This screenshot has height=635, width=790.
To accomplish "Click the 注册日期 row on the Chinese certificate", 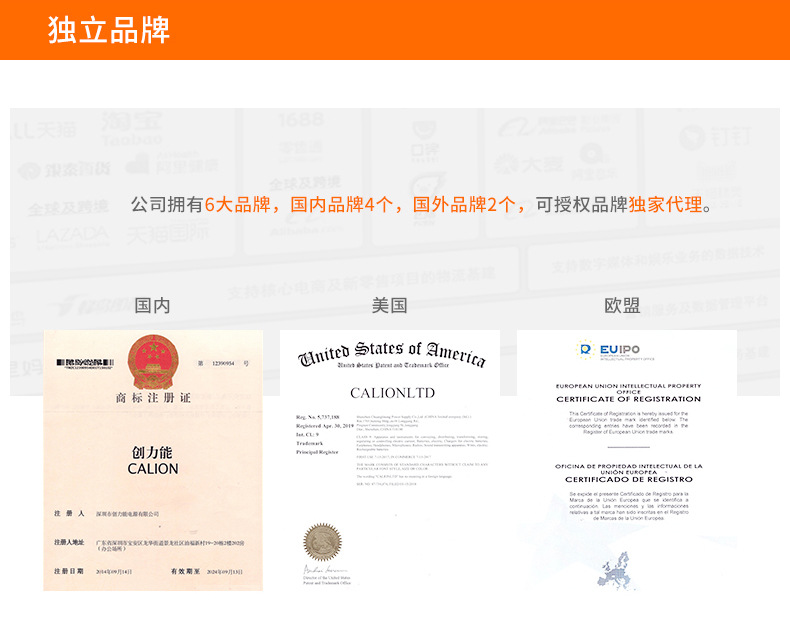I will pos(93,572).
